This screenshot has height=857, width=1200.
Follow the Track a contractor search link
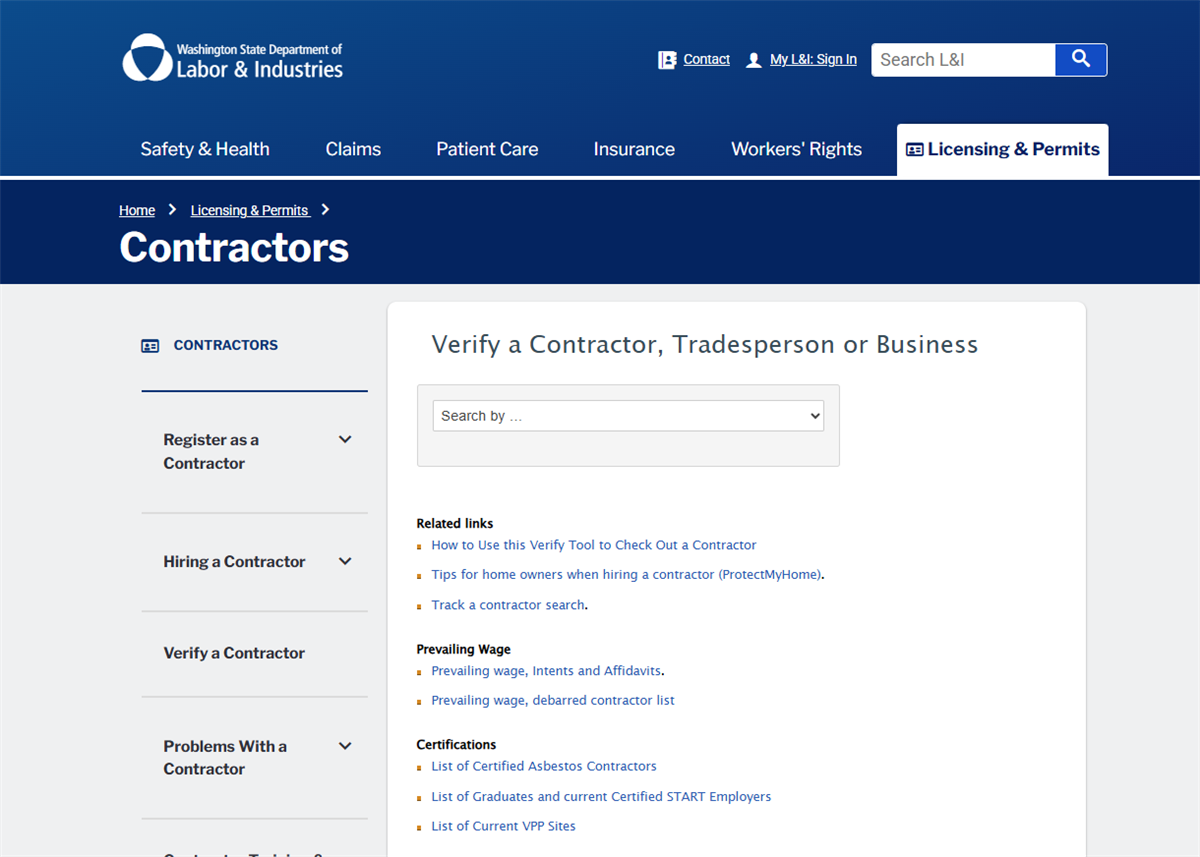pos(507,604)
